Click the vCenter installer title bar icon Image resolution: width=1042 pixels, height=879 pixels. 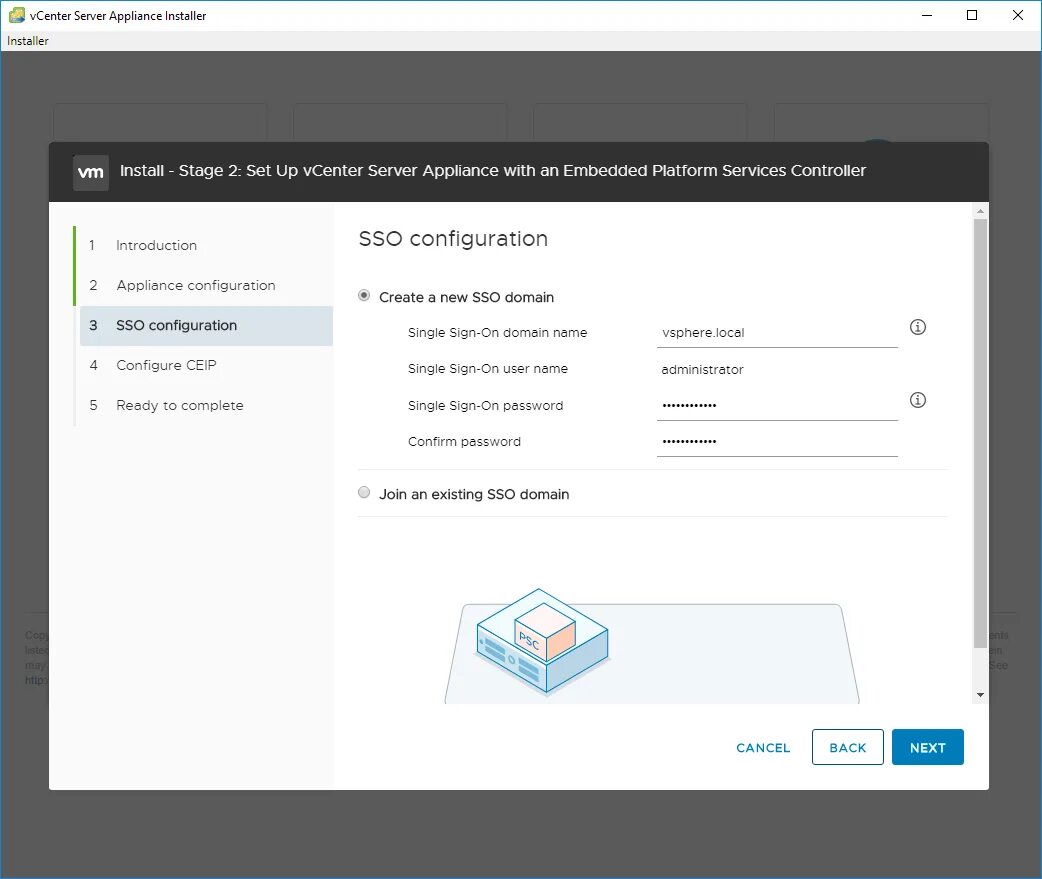point(17,15)
